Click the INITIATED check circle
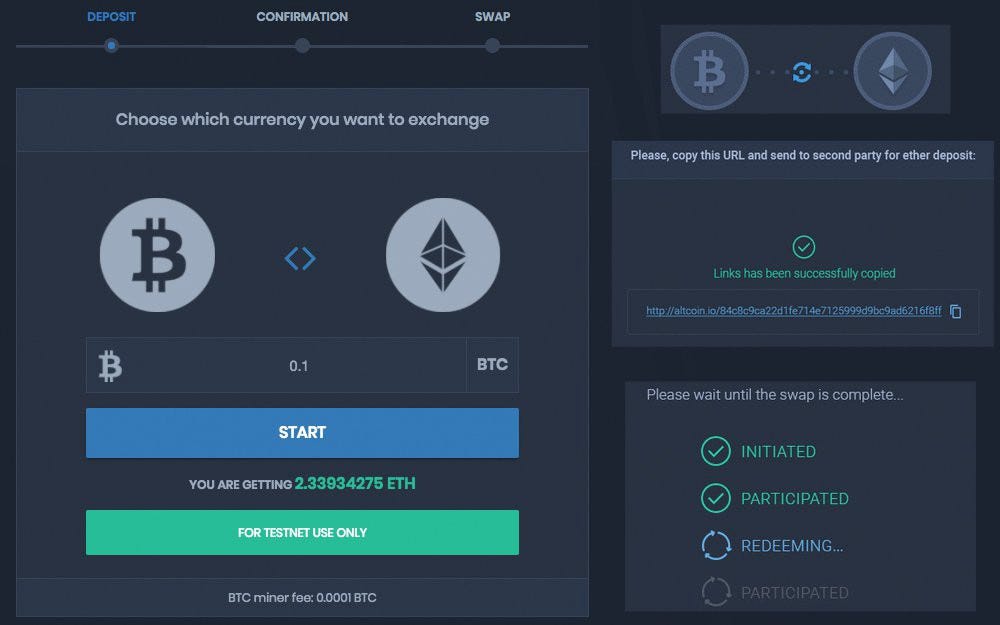 click(716, 452)
